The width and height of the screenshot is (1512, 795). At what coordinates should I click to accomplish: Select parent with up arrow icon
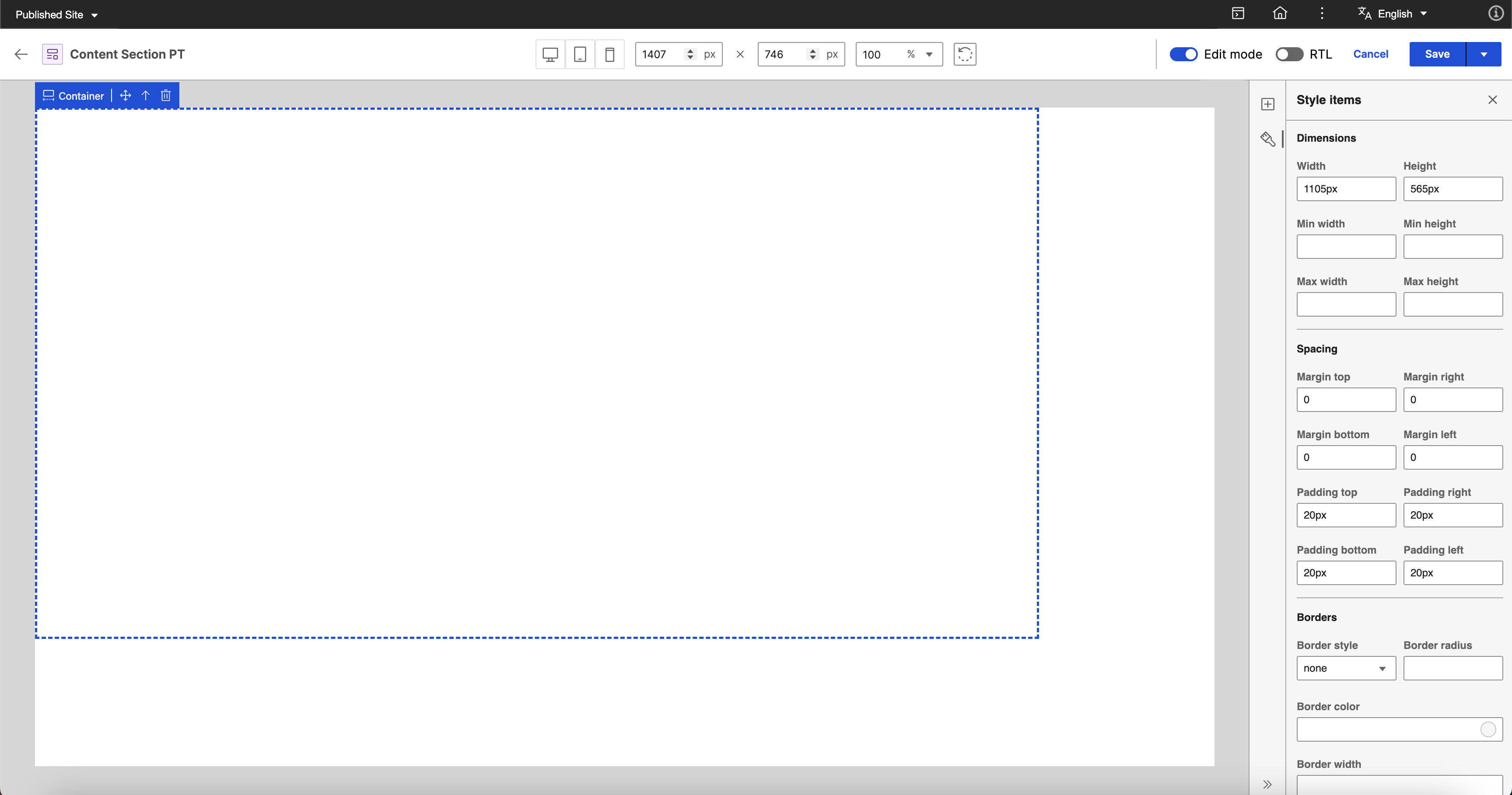pyautogui.click(x=146, y=96)
